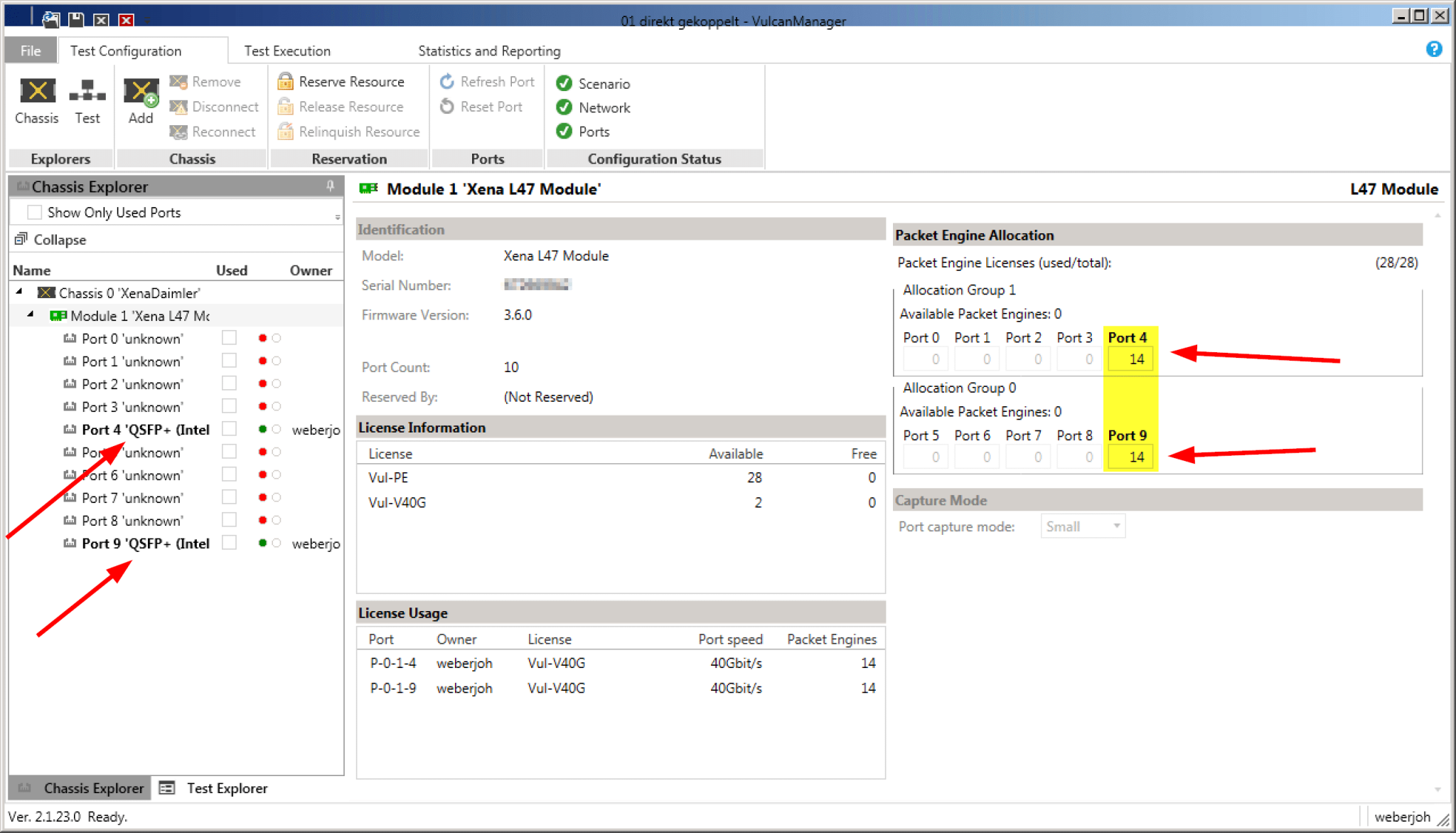Toggle Show Only Used Ports checkbox

pyautogui.click(x=34, y=212)
